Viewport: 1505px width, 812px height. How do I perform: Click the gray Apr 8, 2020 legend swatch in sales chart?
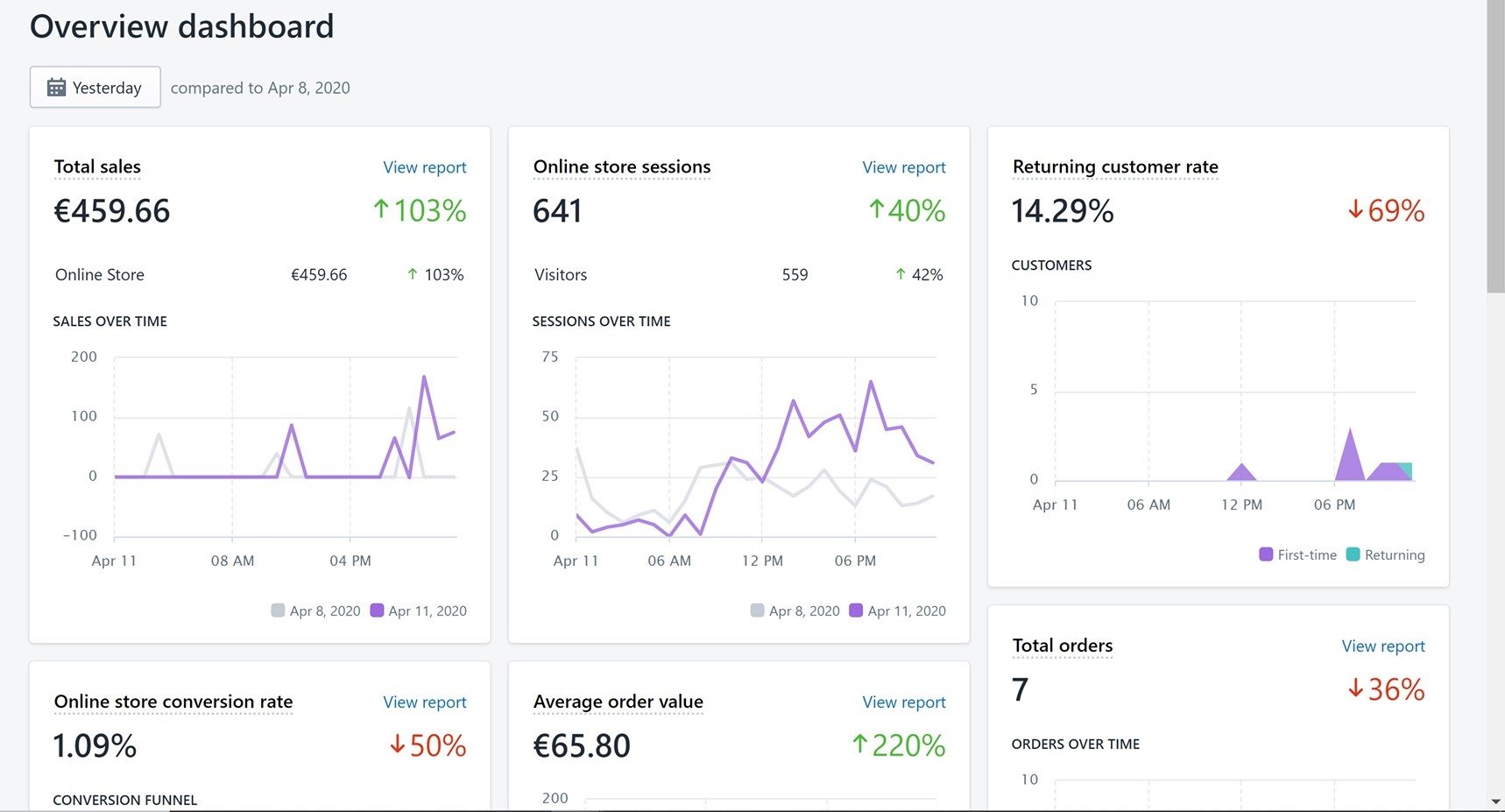pos(278,611)
